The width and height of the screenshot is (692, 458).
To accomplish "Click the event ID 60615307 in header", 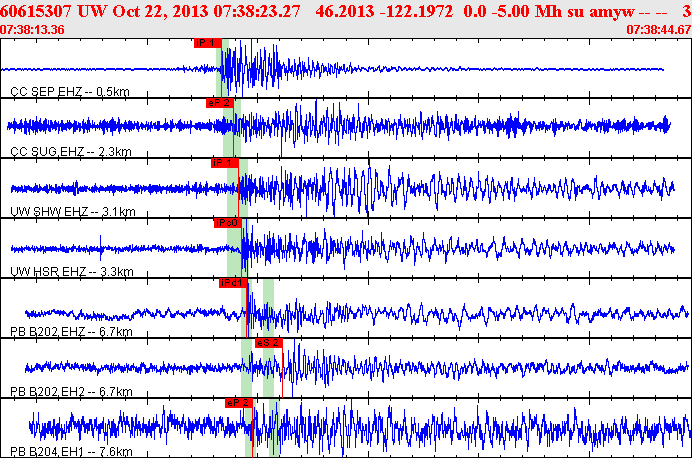I will click(x=37, y=11).
